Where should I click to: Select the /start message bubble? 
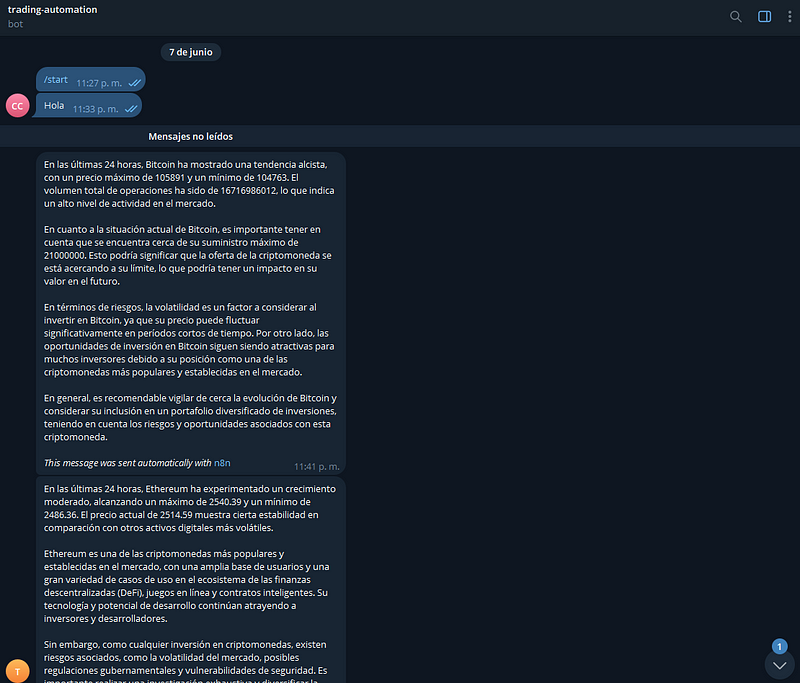tap(91, 80)
